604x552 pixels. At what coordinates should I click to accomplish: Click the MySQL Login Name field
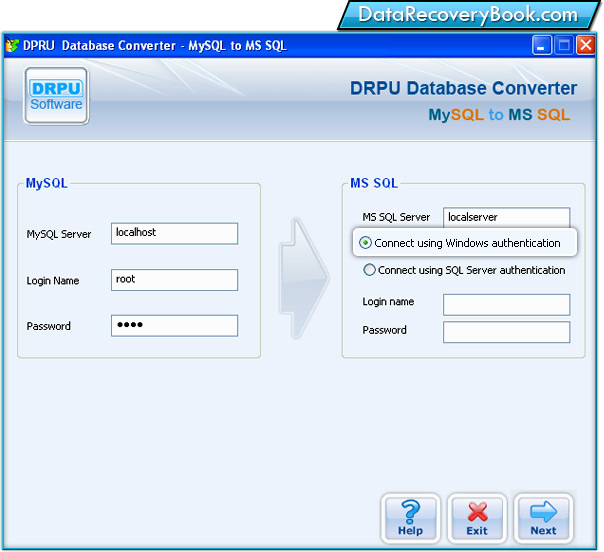[174, 280]
